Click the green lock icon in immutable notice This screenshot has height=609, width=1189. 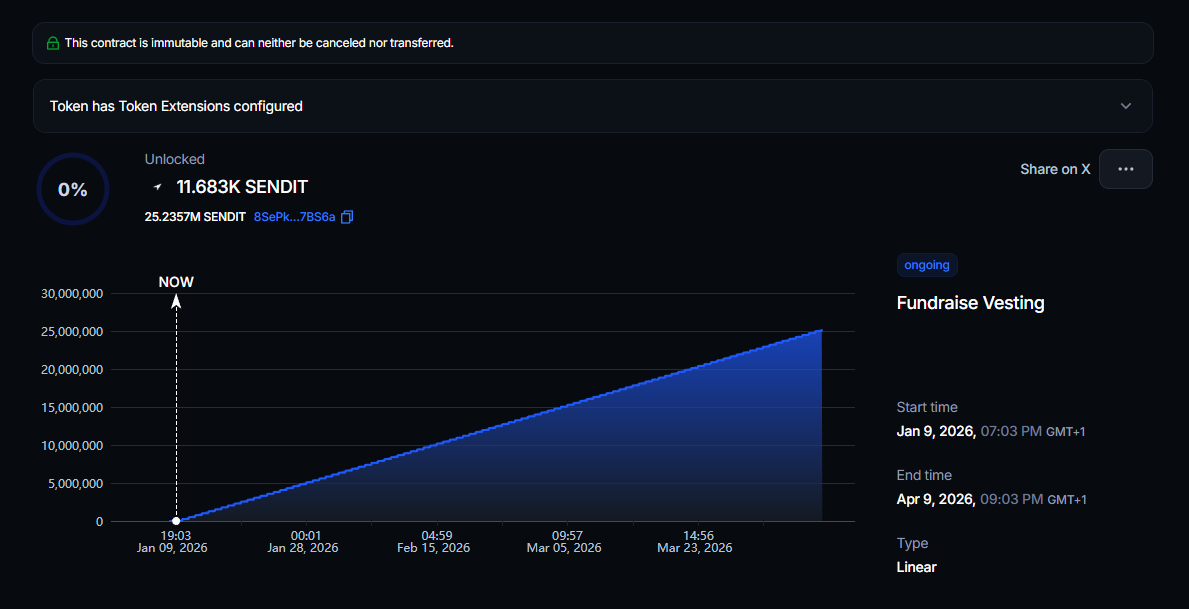coord(52,43)
